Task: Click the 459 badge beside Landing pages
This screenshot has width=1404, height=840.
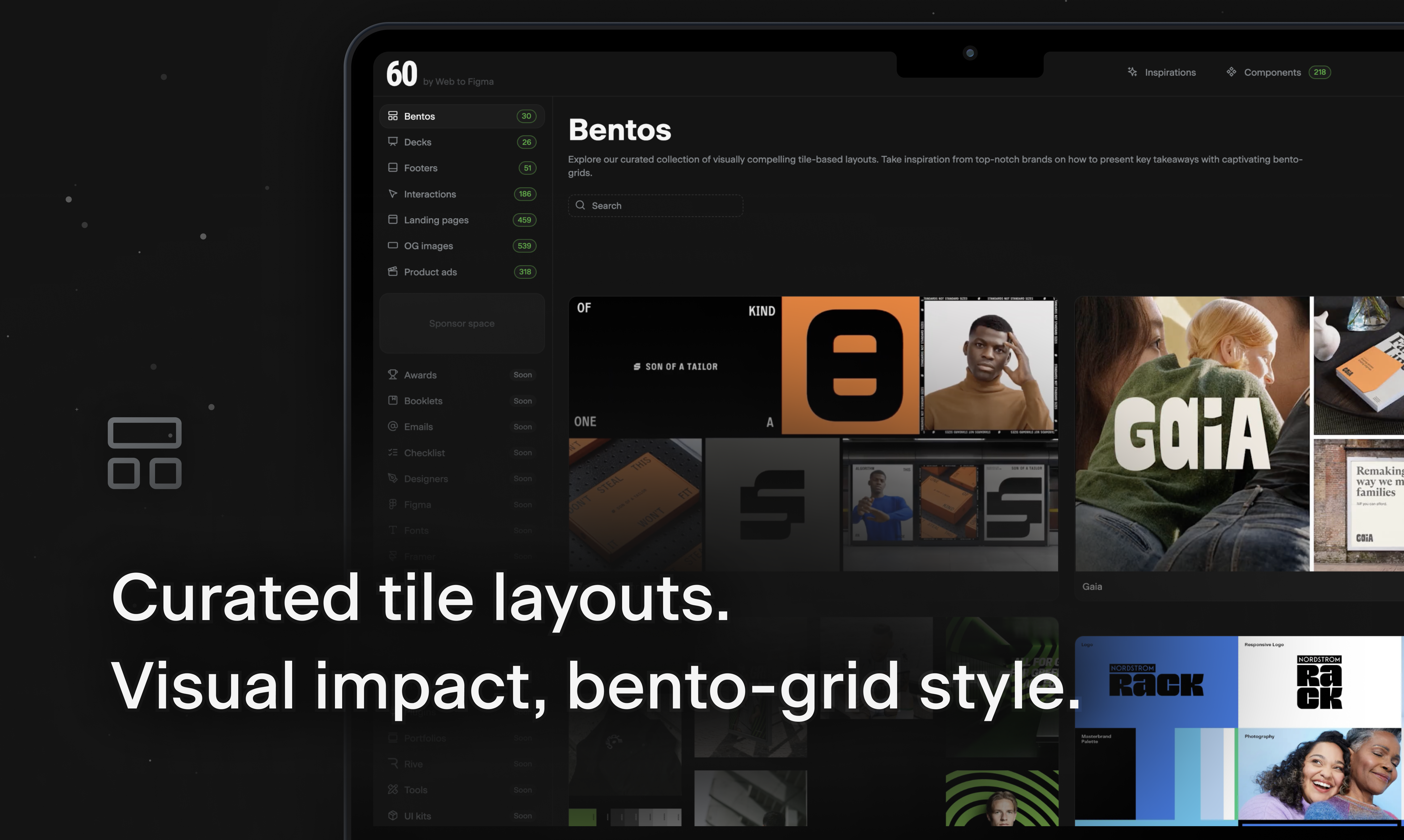Action: [x=524, y=220]
